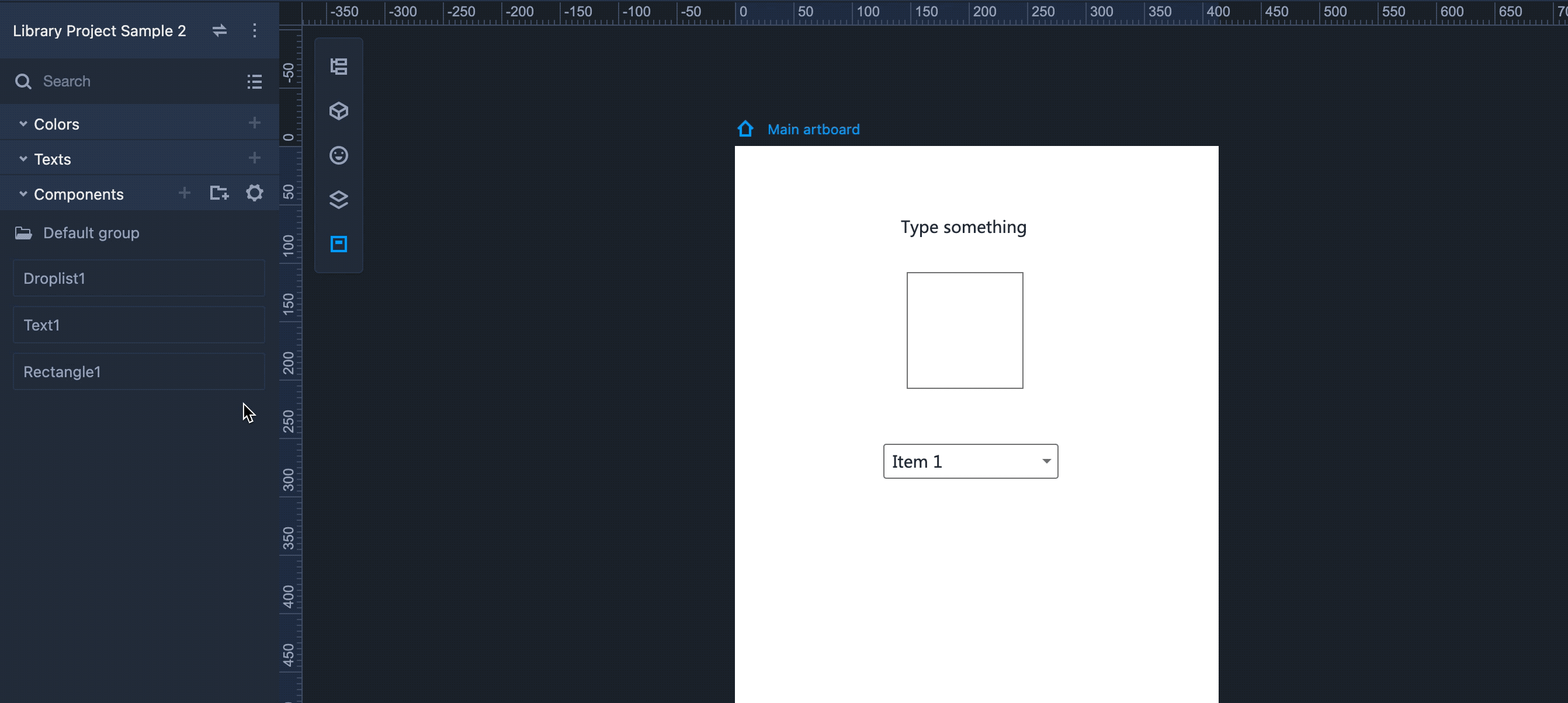Viewport: 1568px width, 703px height.
Task: Click the swap library arrows icon
Action: [x=219, y=30]
